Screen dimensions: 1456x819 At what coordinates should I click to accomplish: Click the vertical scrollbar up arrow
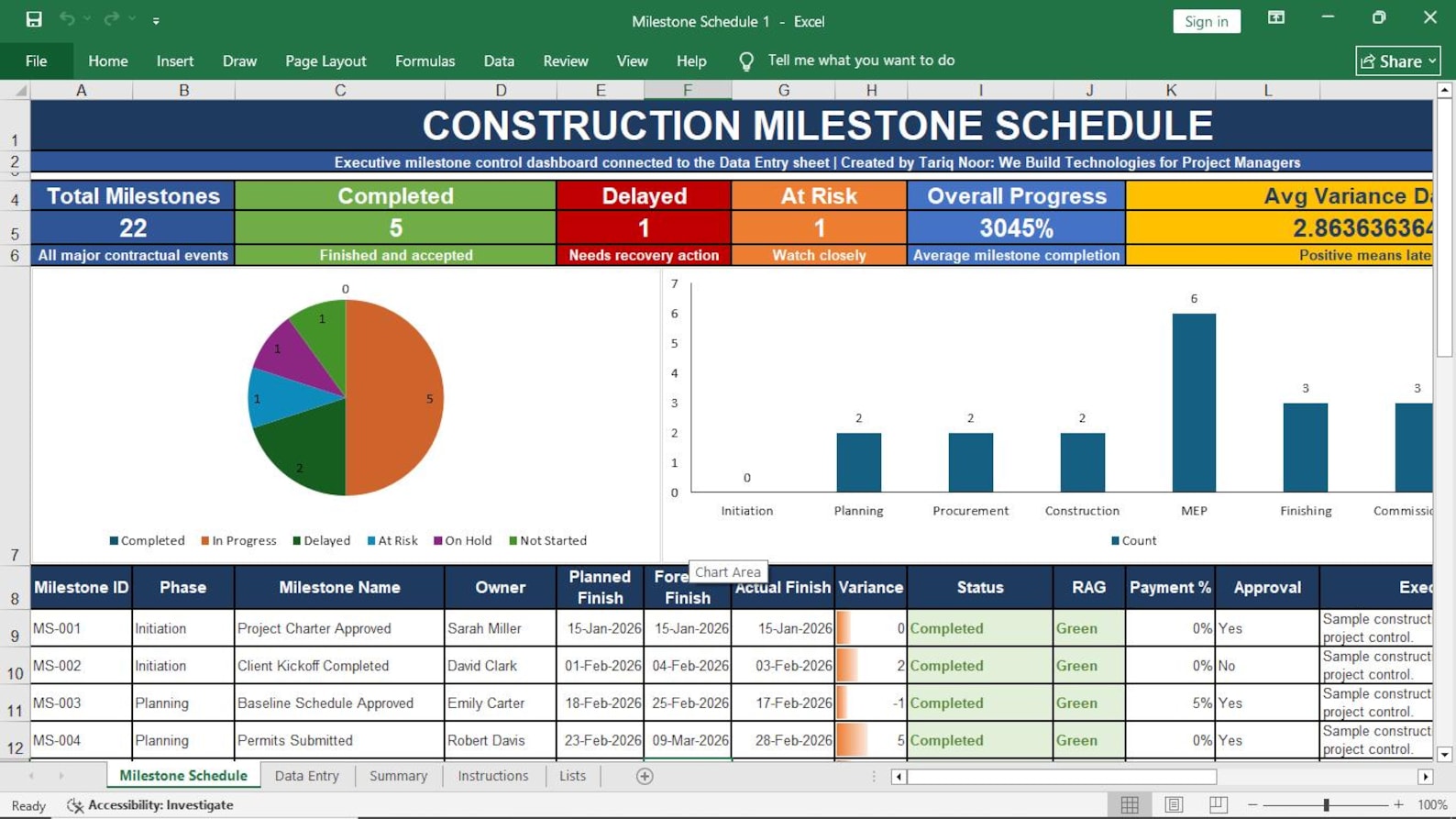1444,90
